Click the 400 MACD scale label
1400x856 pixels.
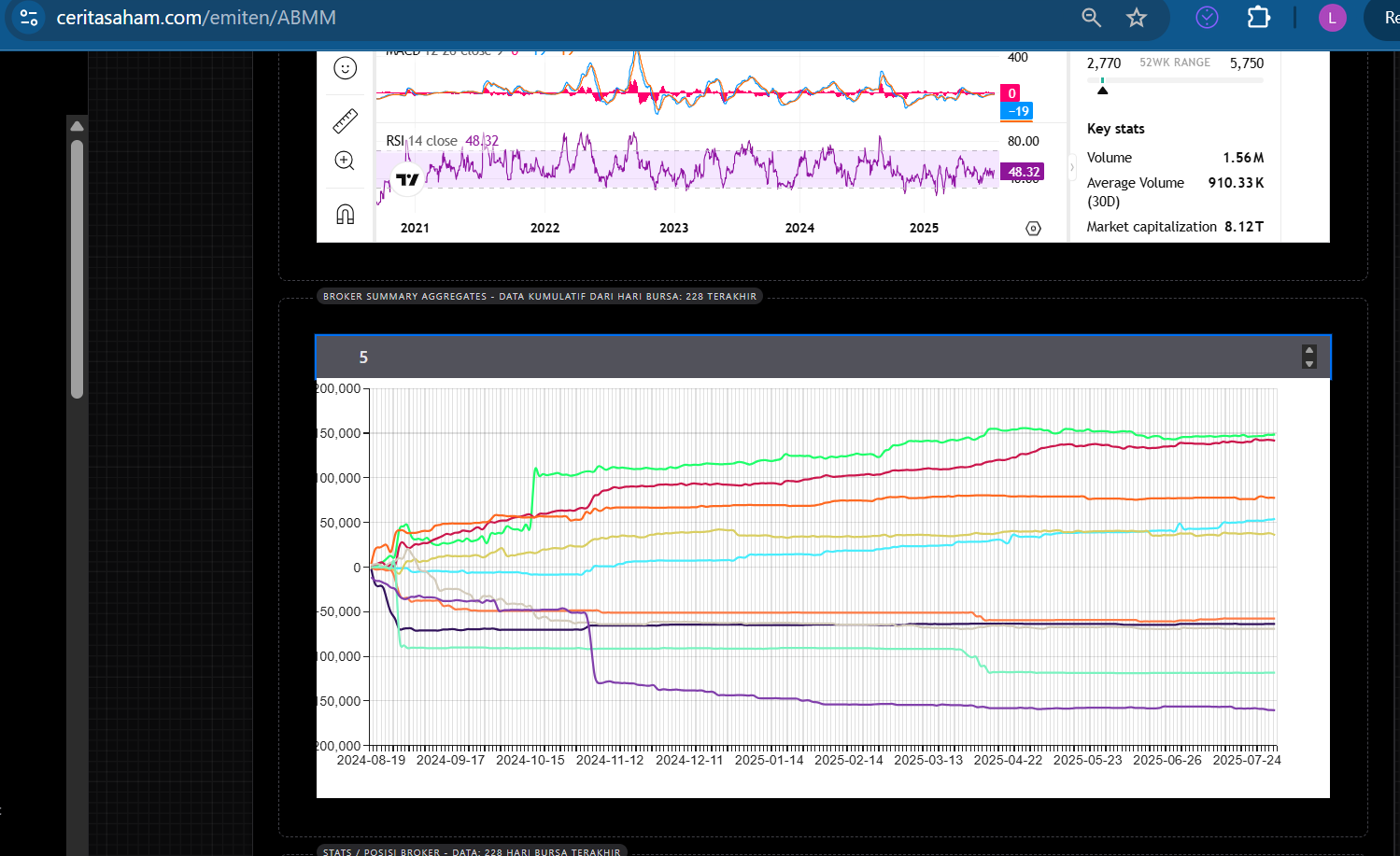coord(1017,57)
